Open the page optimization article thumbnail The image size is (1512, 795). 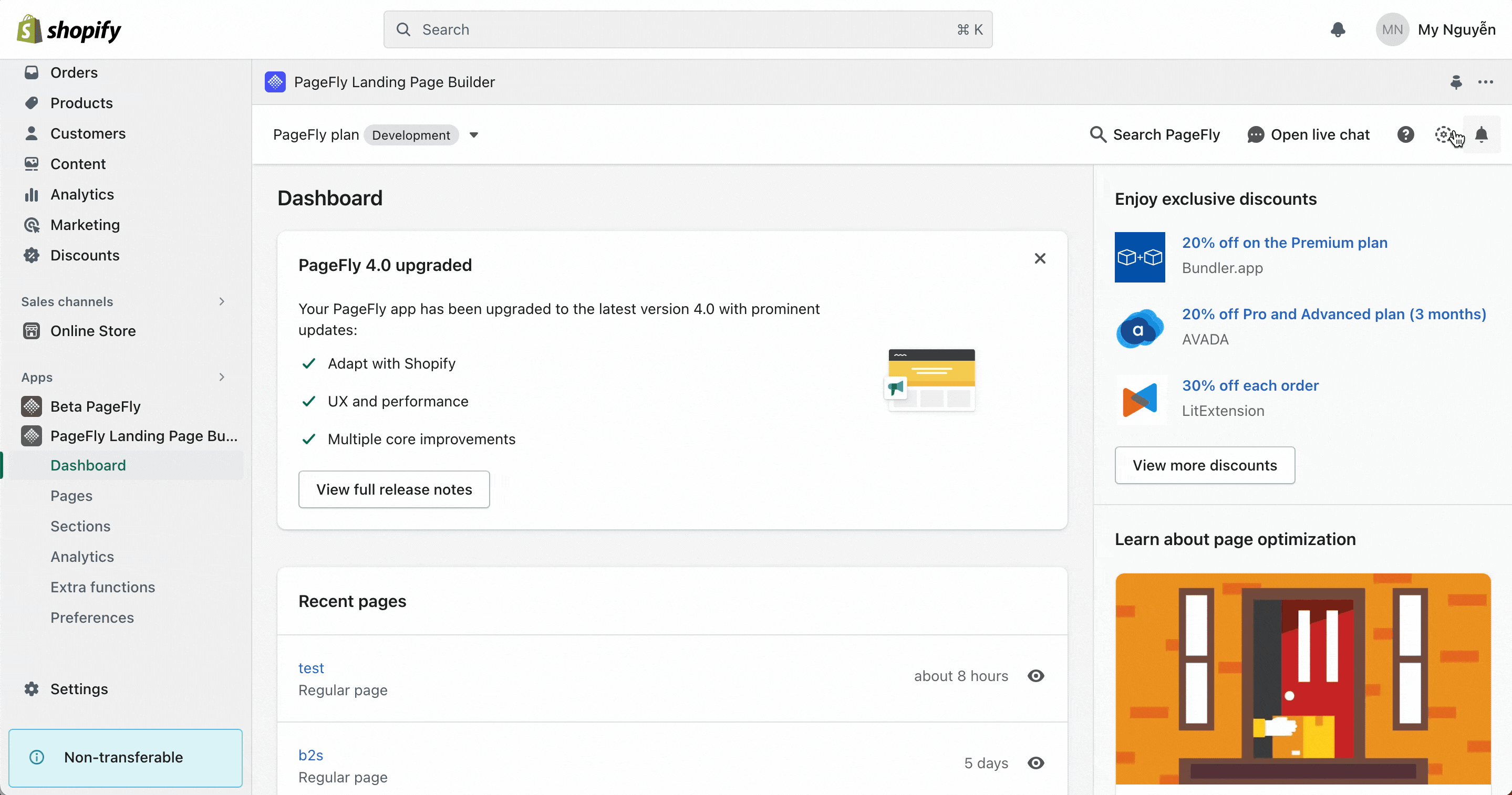(1303, 679)
